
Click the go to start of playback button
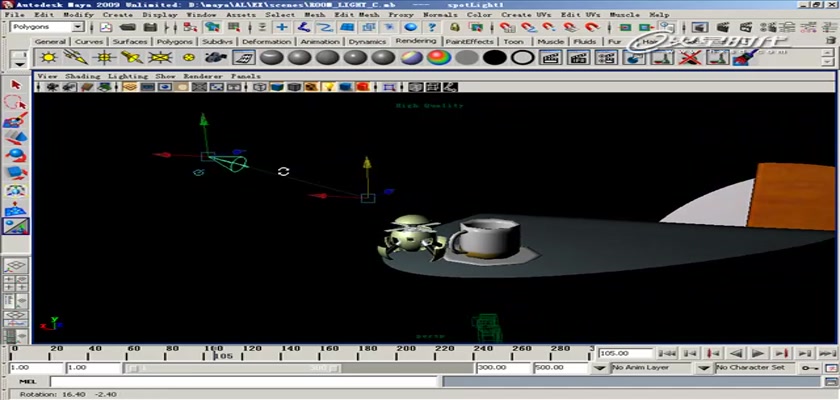pos(667,353)
